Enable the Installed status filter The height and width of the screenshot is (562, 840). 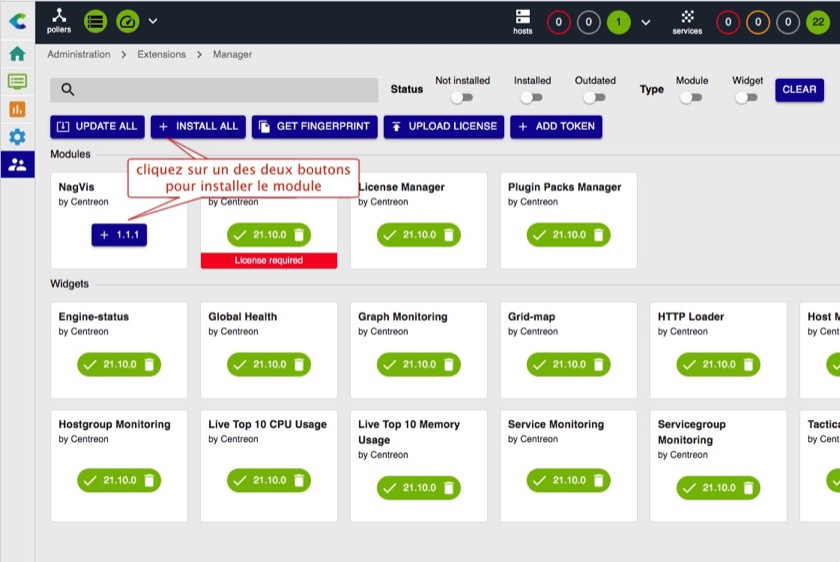point(531,98)
